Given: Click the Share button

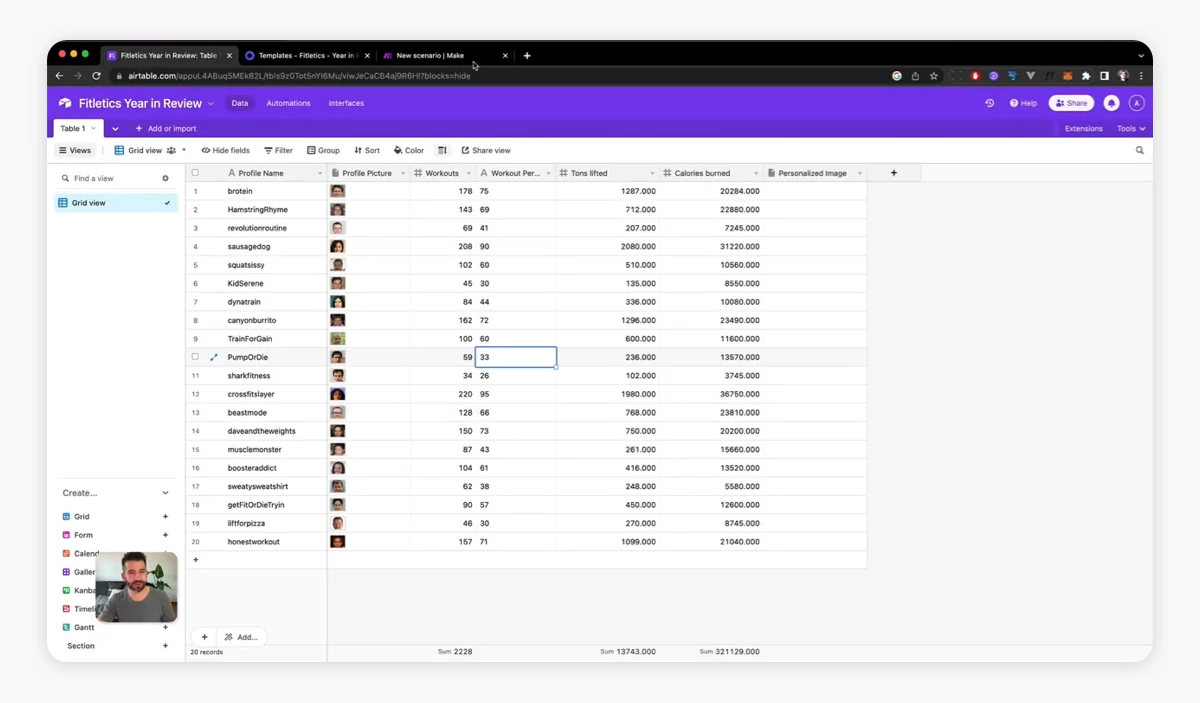Looking at the screenshot, I should (1071, 103).
